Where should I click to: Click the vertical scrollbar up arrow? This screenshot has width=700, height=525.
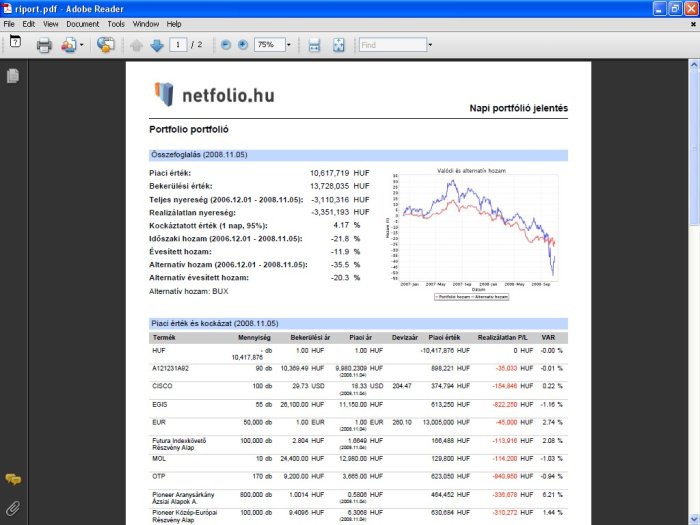[x=694, y=65]
